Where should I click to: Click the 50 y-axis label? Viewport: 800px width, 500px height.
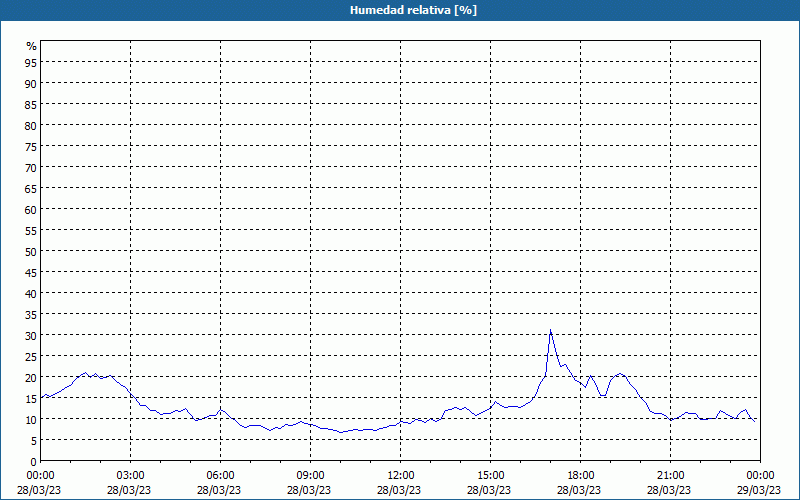[31, 252]
